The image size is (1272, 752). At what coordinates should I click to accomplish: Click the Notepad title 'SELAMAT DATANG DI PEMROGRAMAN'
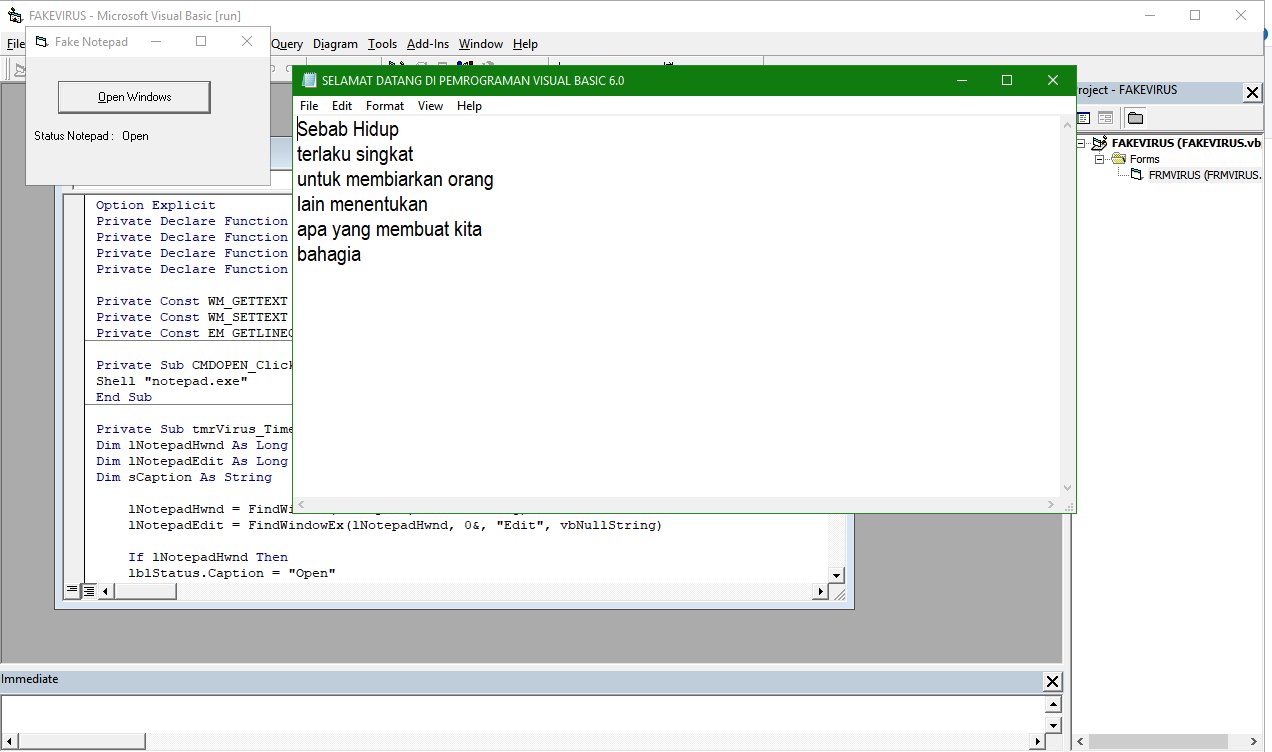point(473,80)
